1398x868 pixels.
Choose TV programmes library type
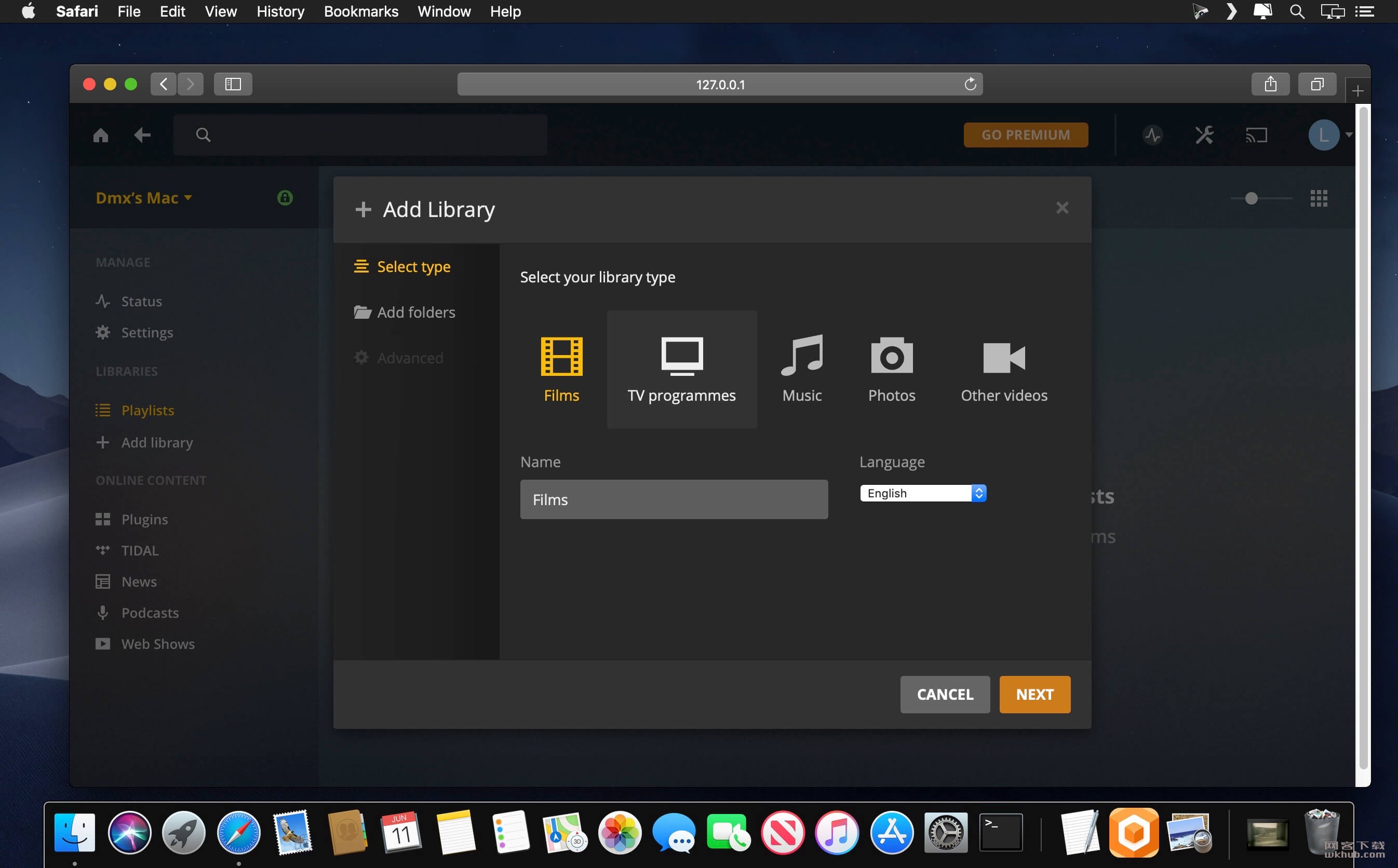point(681,370)
